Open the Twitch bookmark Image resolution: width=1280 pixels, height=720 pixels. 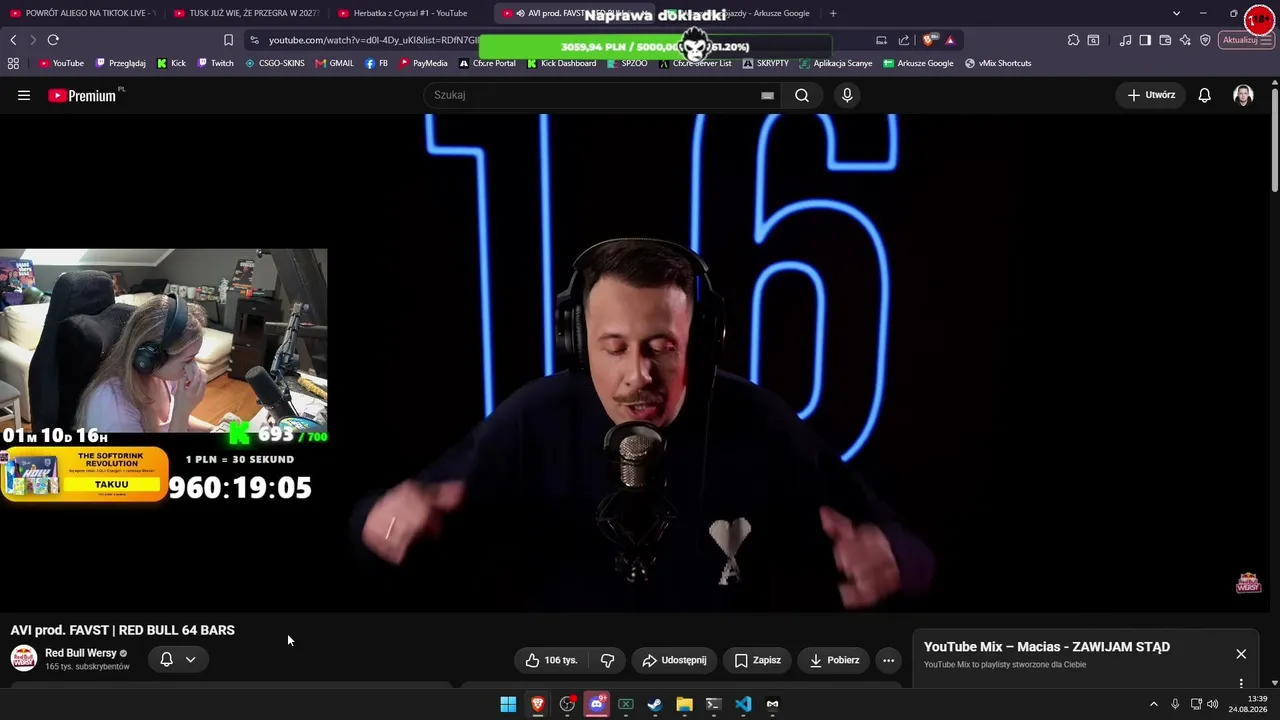pos(216,63)
